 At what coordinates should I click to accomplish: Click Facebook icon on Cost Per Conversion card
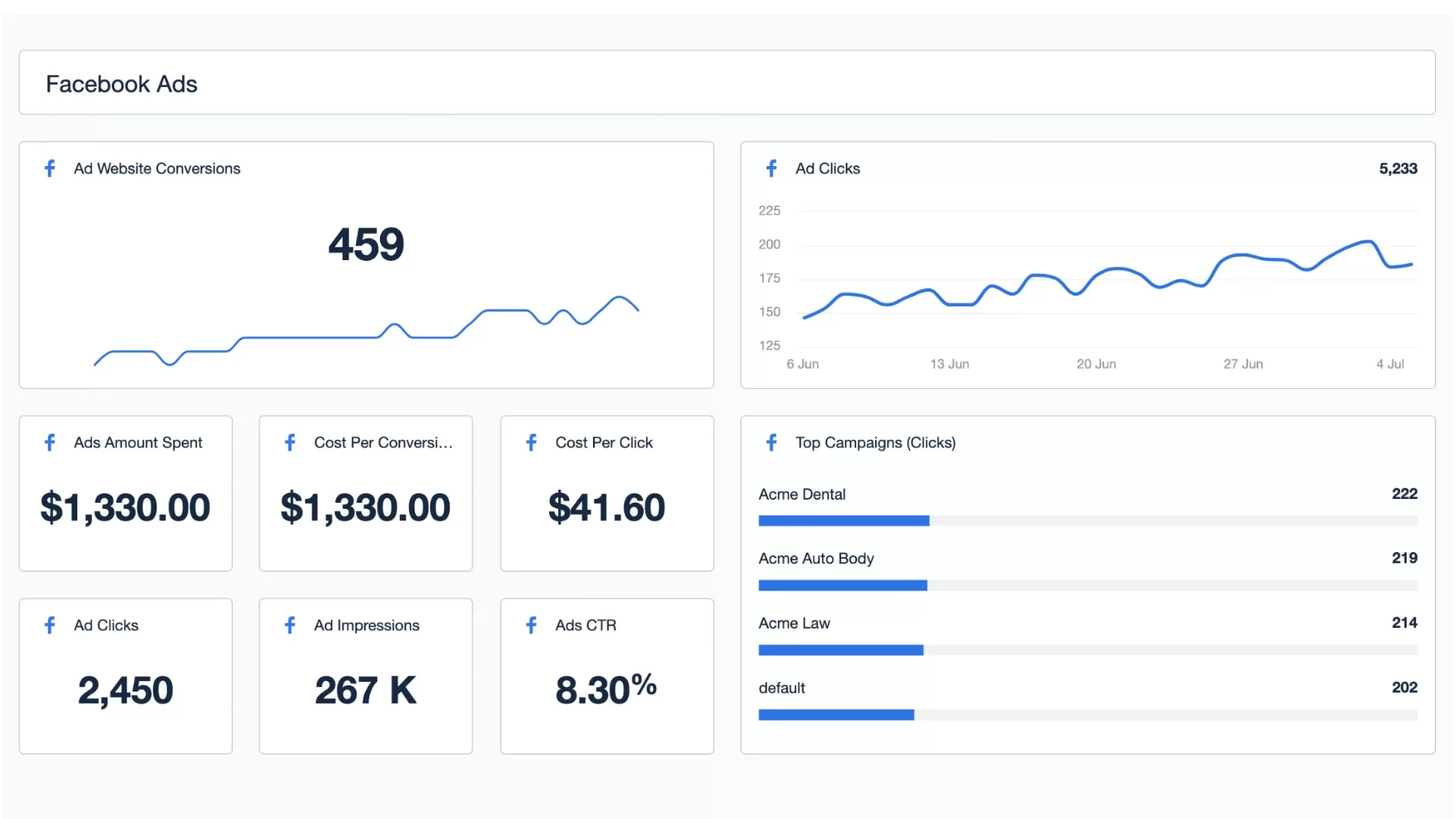tap(290, 442)
